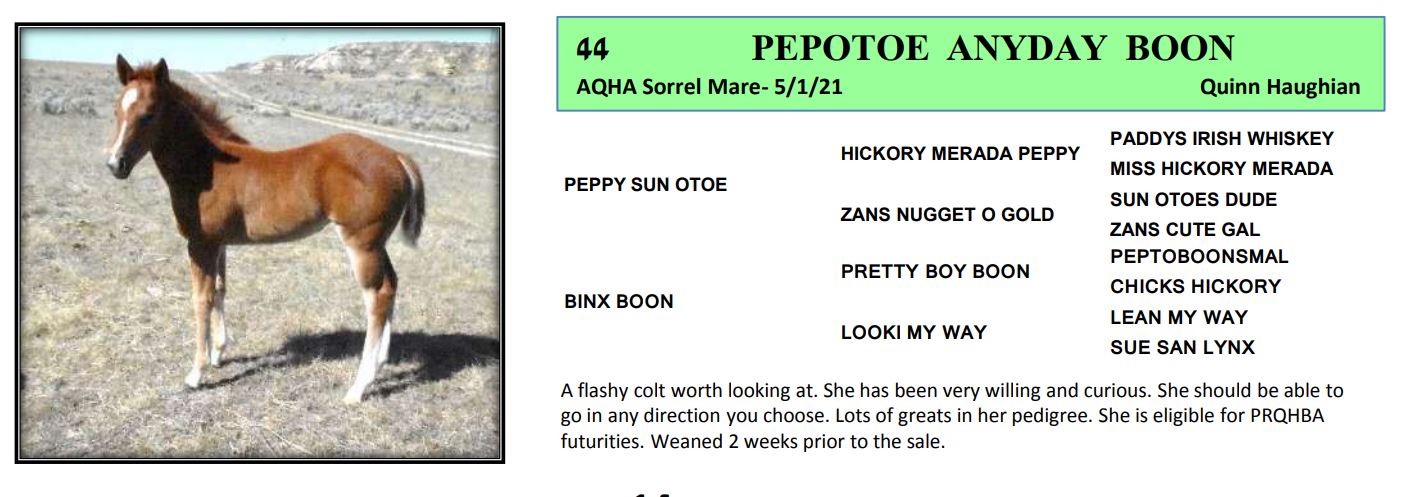This screenshot has height=497, width=1426.
Task: Click the foal photograph
Action: click(x=260, y=243)
